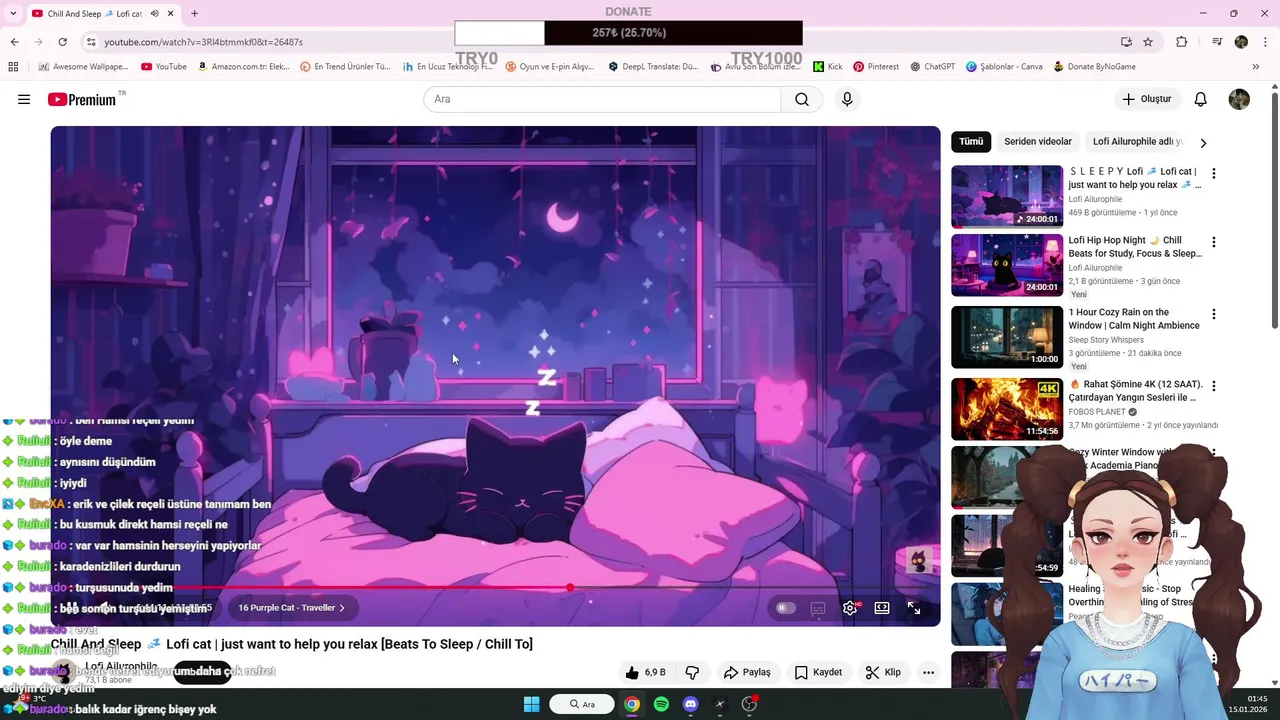Open the tab search dropdown arrow
Image resolution: width=1280 pixels, height=720 pixels.
pos(12,13)
